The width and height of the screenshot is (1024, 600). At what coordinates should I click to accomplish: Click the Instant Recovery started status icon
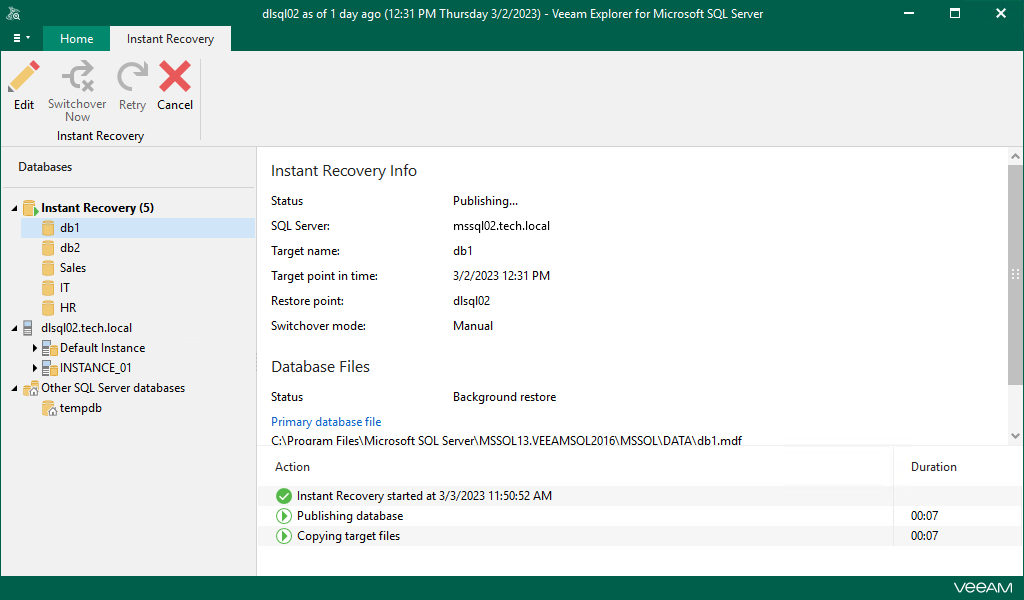tap(284, 496)
